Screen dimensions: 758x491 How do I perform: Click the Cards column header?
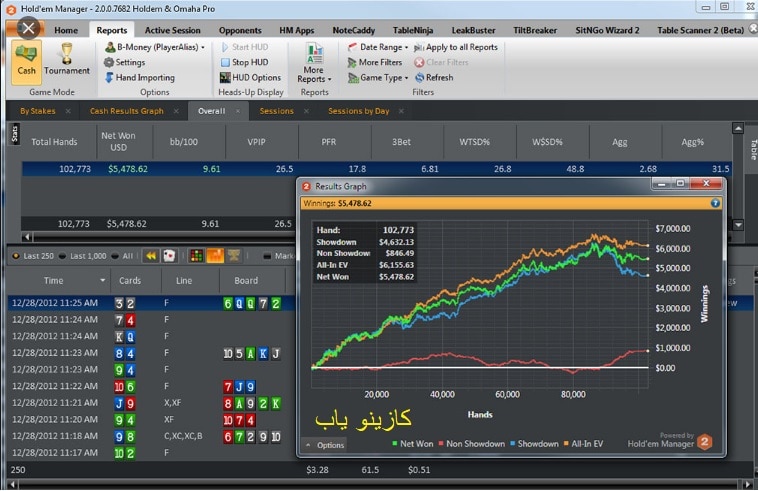(136, 280)
